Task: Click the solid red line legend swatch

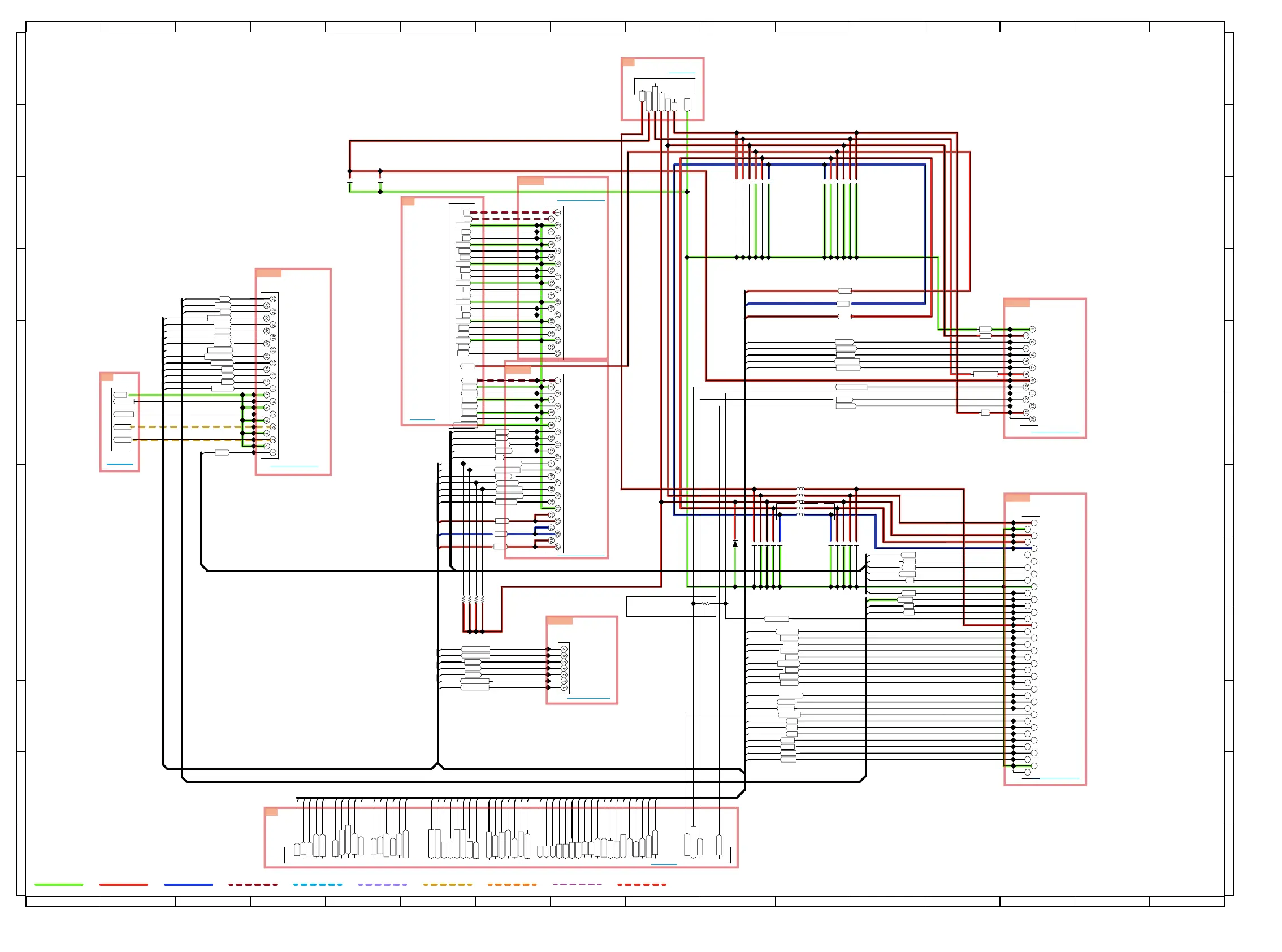Action: click(x=123, y=884)
